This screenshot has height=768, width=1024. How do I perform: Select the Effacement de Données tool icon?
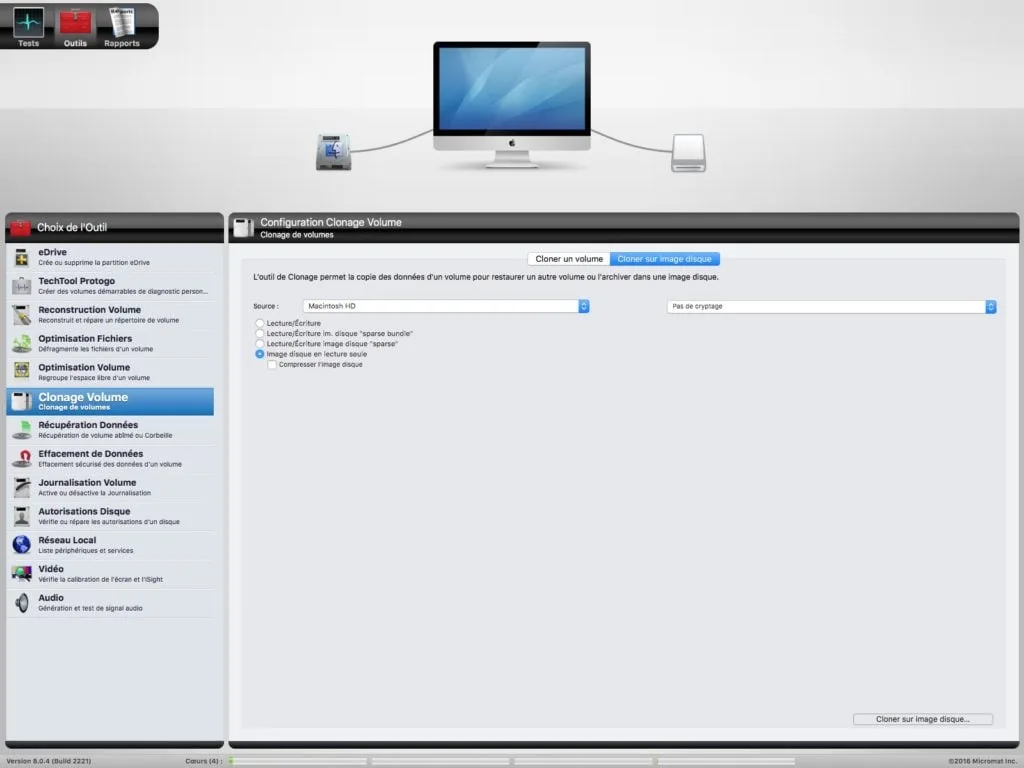pyautogui.click(x=110, y=459)
